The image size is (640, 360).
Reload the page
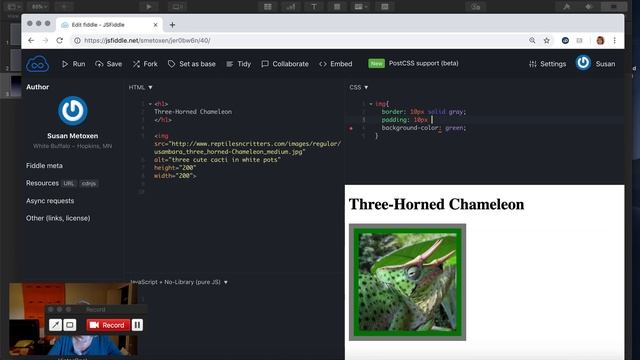[x=60, y=40]
